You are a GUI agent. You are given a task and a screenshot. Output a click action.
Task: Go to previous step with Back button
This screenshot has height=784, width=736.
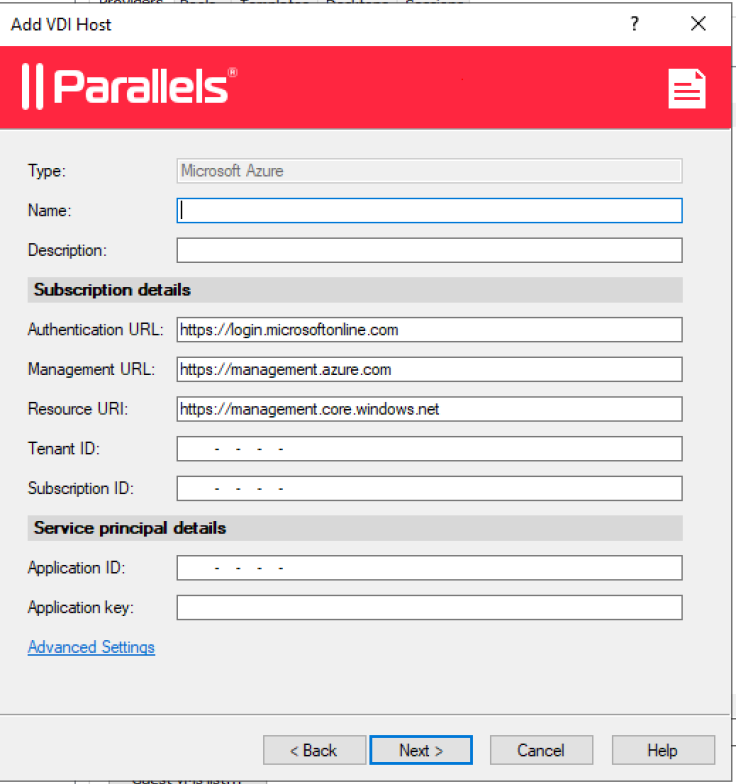pos(314,750)
